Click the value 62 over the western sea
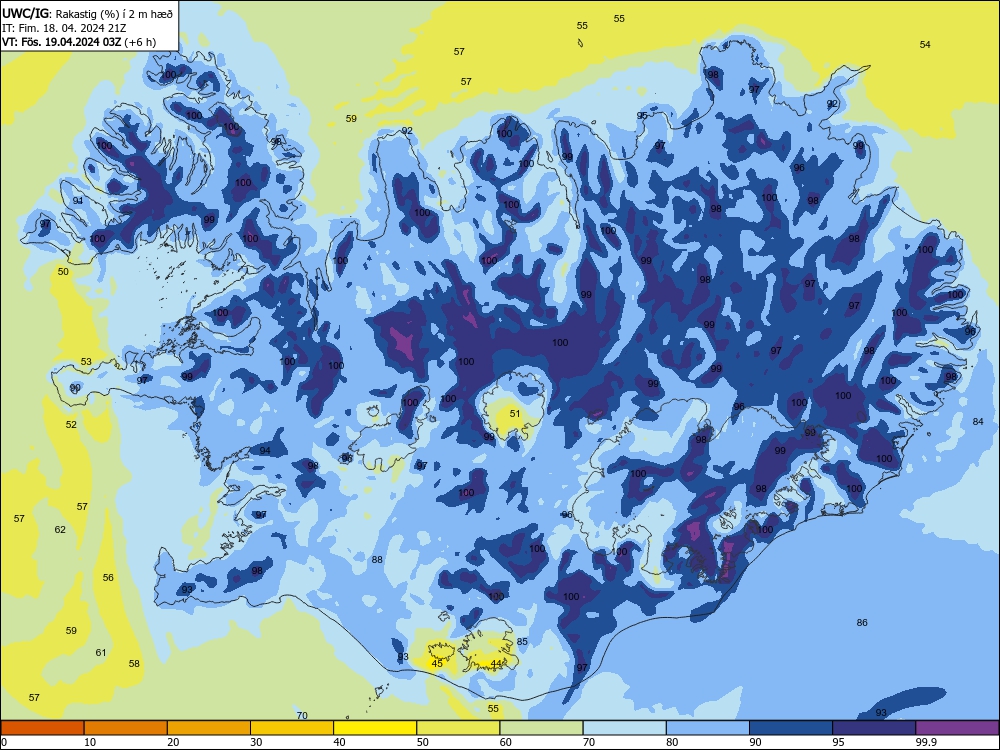The image size is (1000, 750). pos(60,529)
